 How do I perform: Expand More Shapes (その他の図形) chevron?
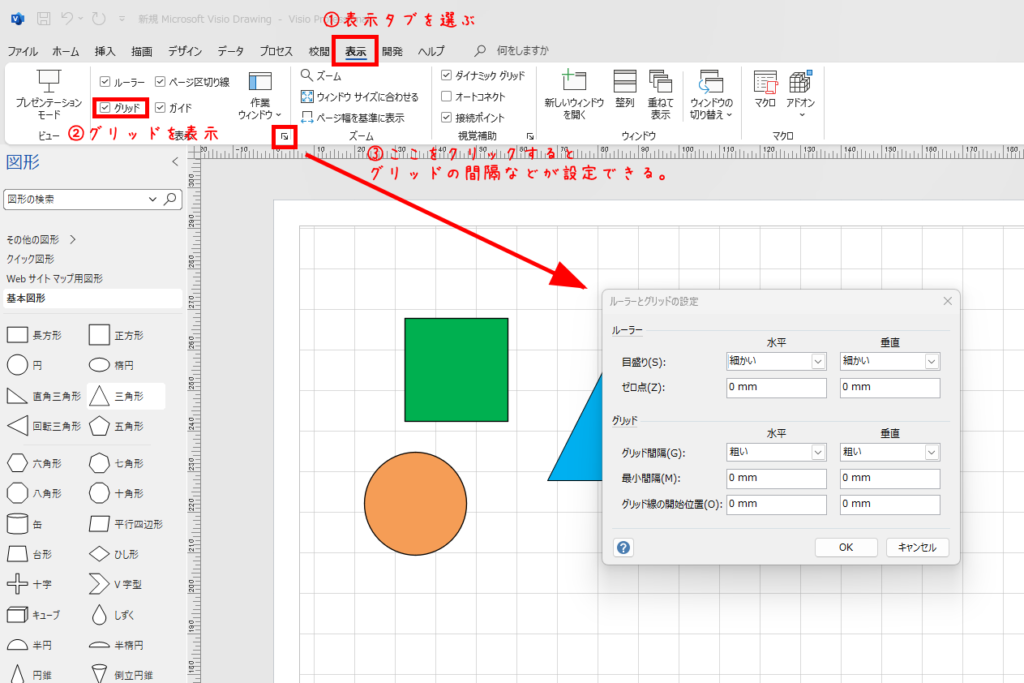73,240
